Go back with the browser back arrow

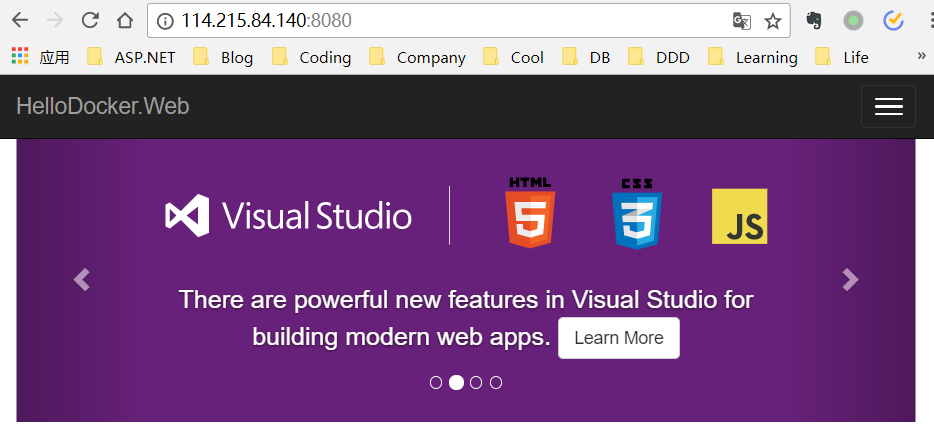[20, 21]
